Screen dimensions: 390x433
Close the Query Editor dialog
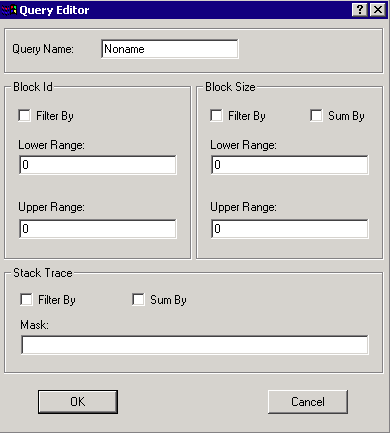[x=378, y=10]
